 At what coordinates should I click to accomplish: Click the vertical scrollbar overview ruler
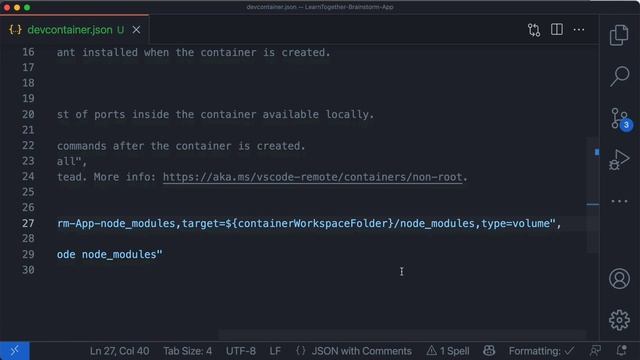click(x=593, y=195)
